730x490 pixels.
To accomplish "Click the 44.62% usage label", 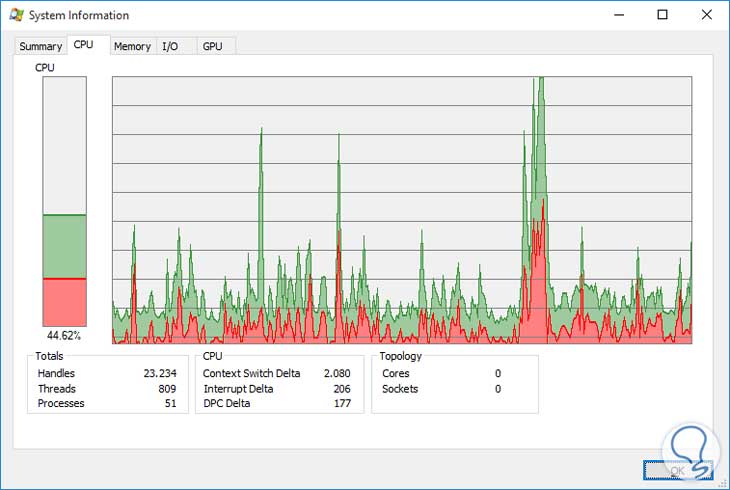I will pyautogui.click(x=64, y=335).
